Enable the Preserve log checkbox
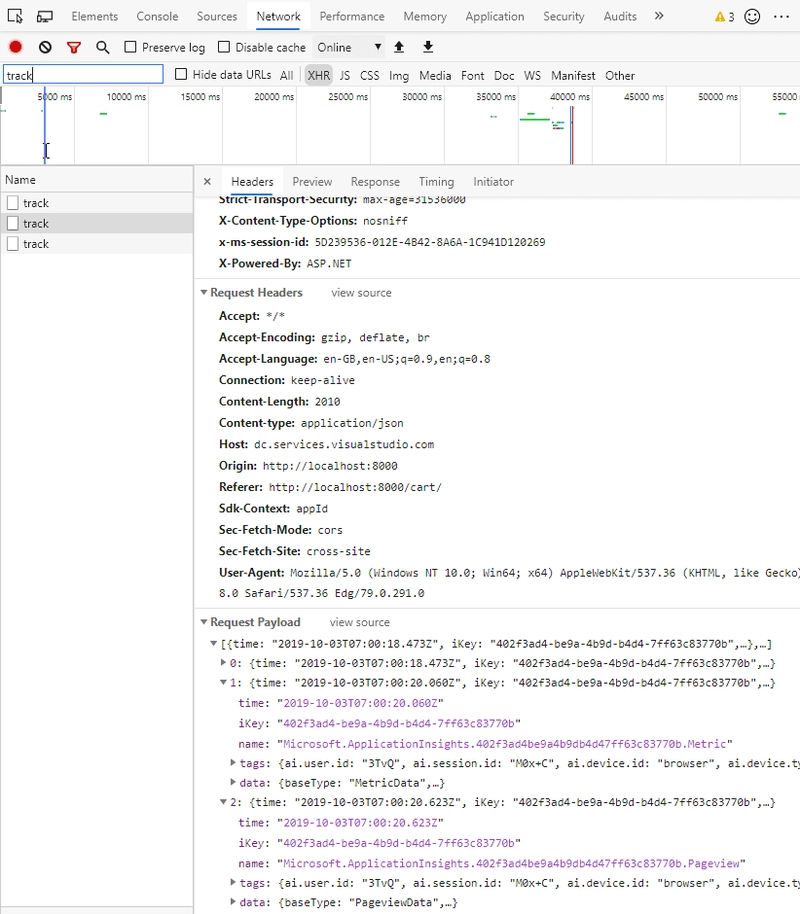The height and width of the screenshot is (914, 800). pyautogui.click(x=131, y=47)
